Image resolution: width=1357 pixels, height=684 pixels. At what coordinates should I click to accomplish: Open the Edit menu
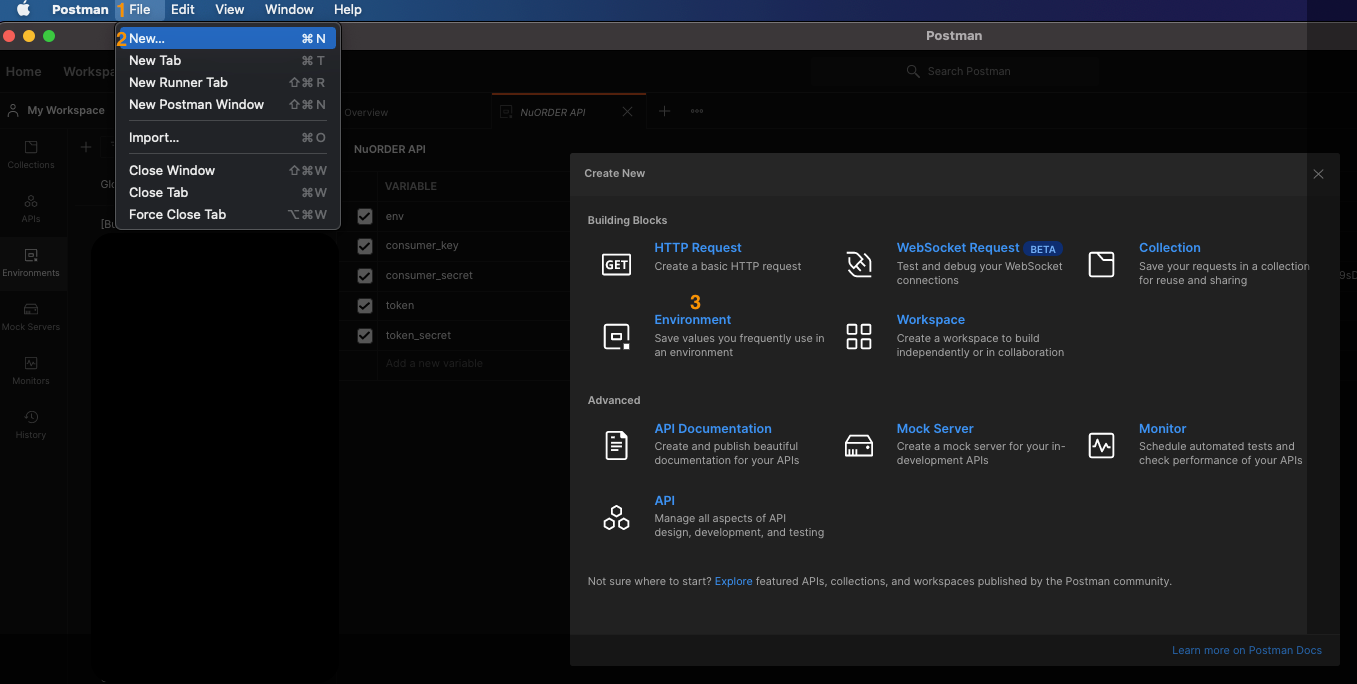[x=183, y=9]
